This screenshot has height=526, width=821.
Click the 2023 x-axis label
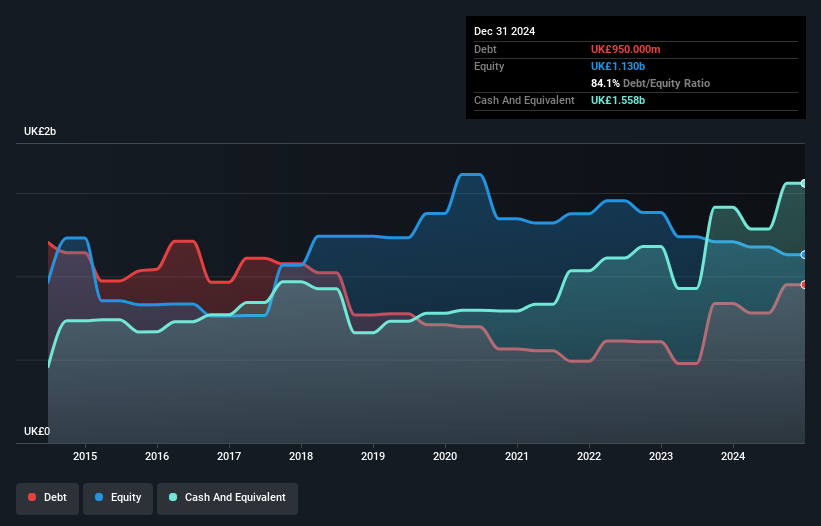coord(661,456)
